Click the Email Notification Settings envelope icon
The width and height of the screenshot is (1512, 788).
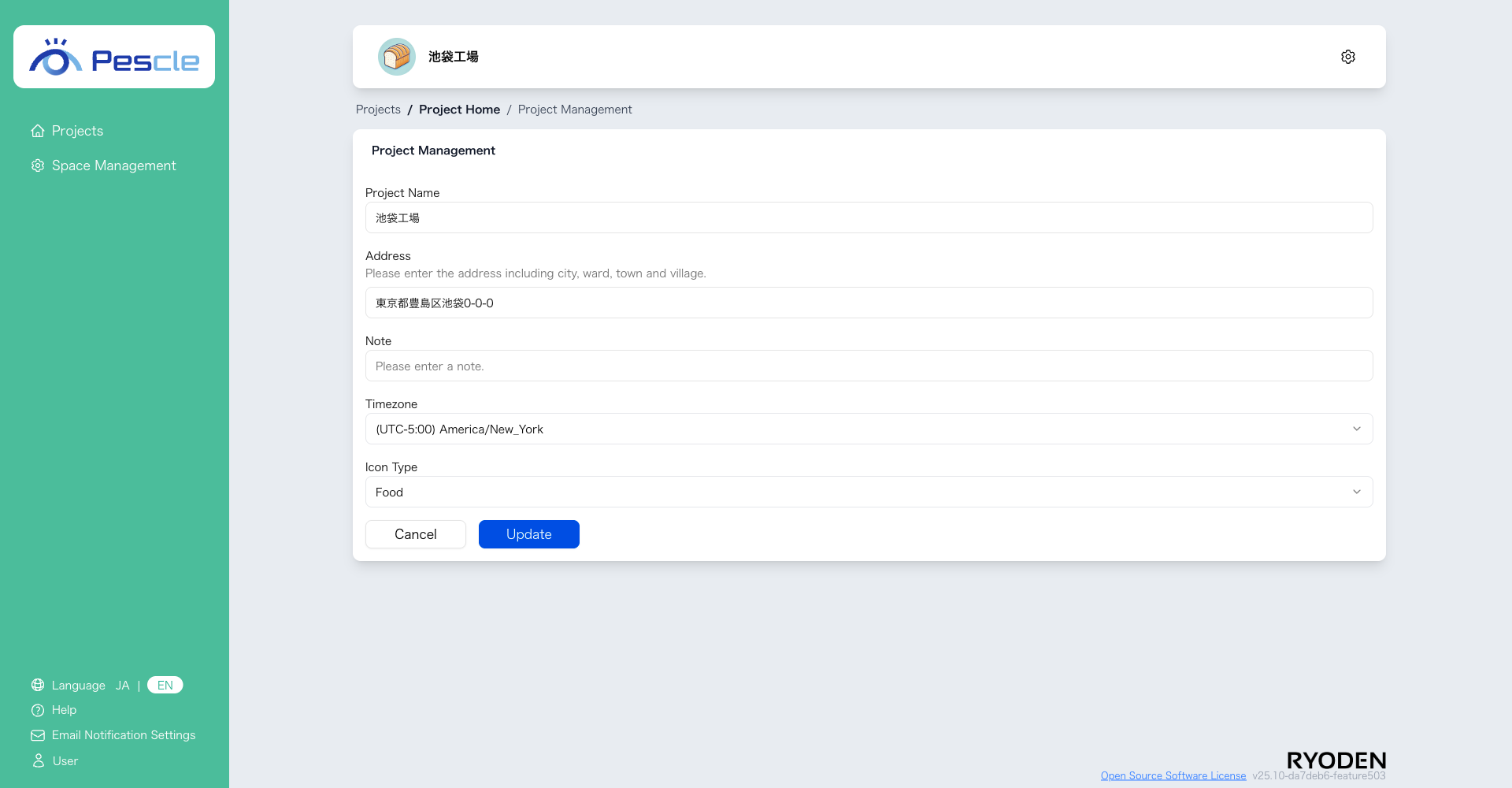coord(38,735)
